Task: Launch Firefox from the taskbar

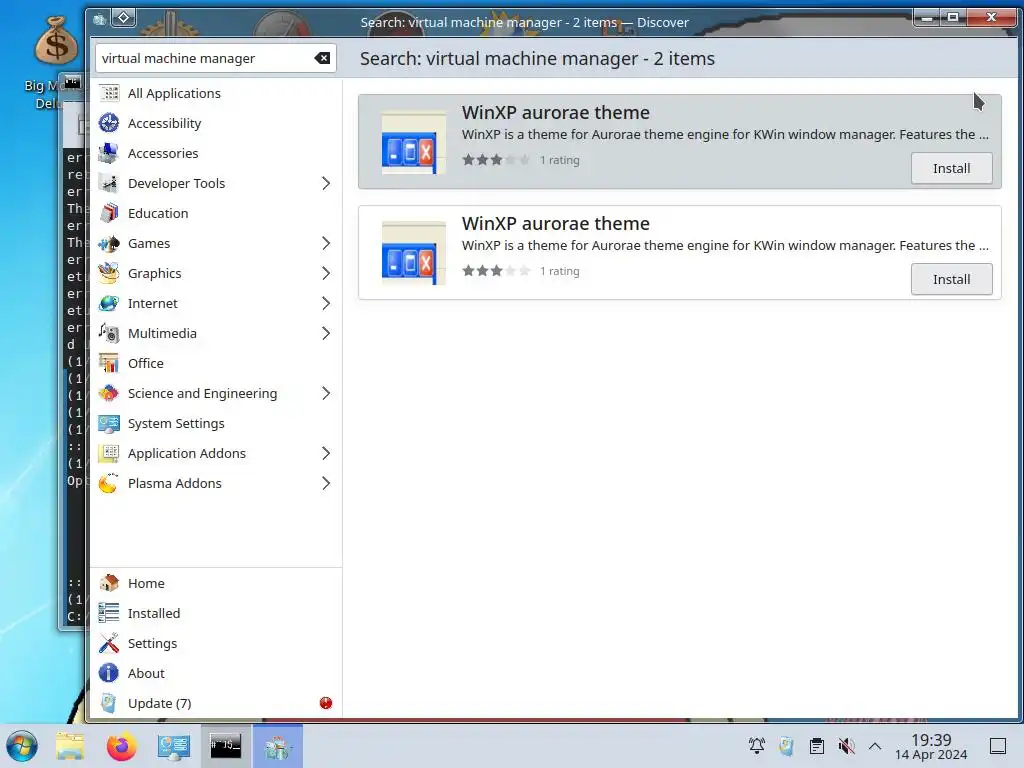Action: click(121, 746)
